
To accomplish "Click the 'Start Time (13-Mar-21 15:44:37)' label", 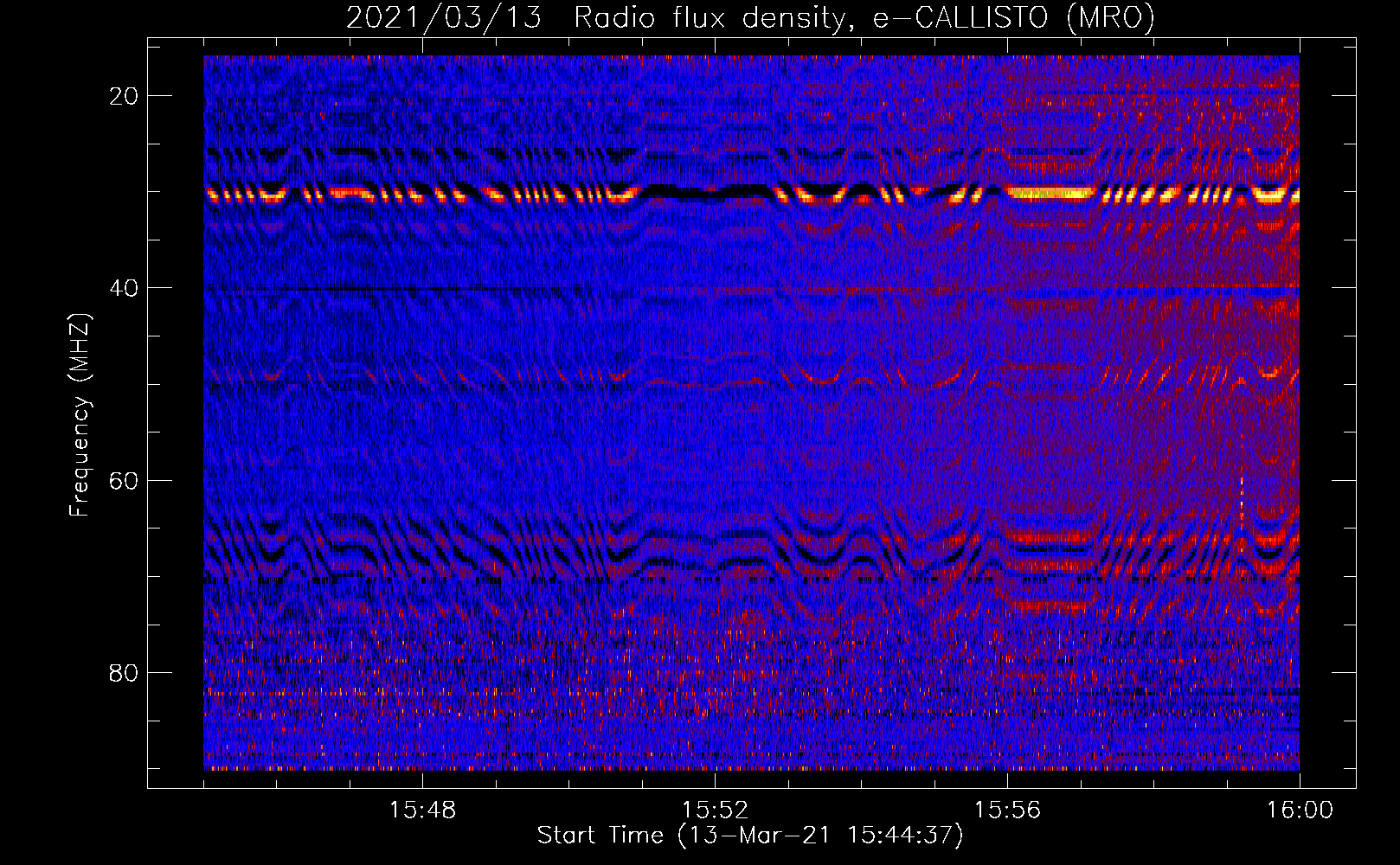I will coord(750,836).
